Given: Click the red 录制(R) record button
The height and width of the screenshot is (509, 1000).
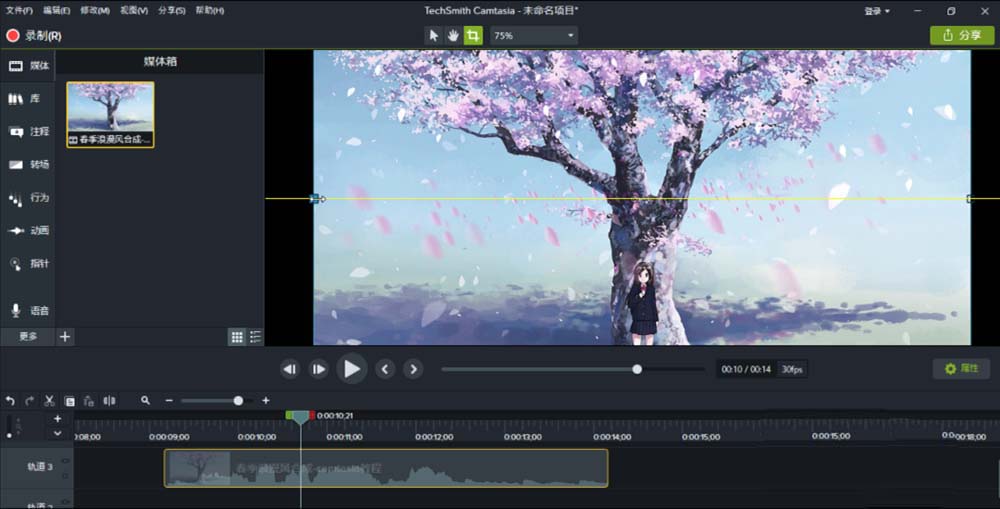Looking at the screenshot, I should 34,36.
